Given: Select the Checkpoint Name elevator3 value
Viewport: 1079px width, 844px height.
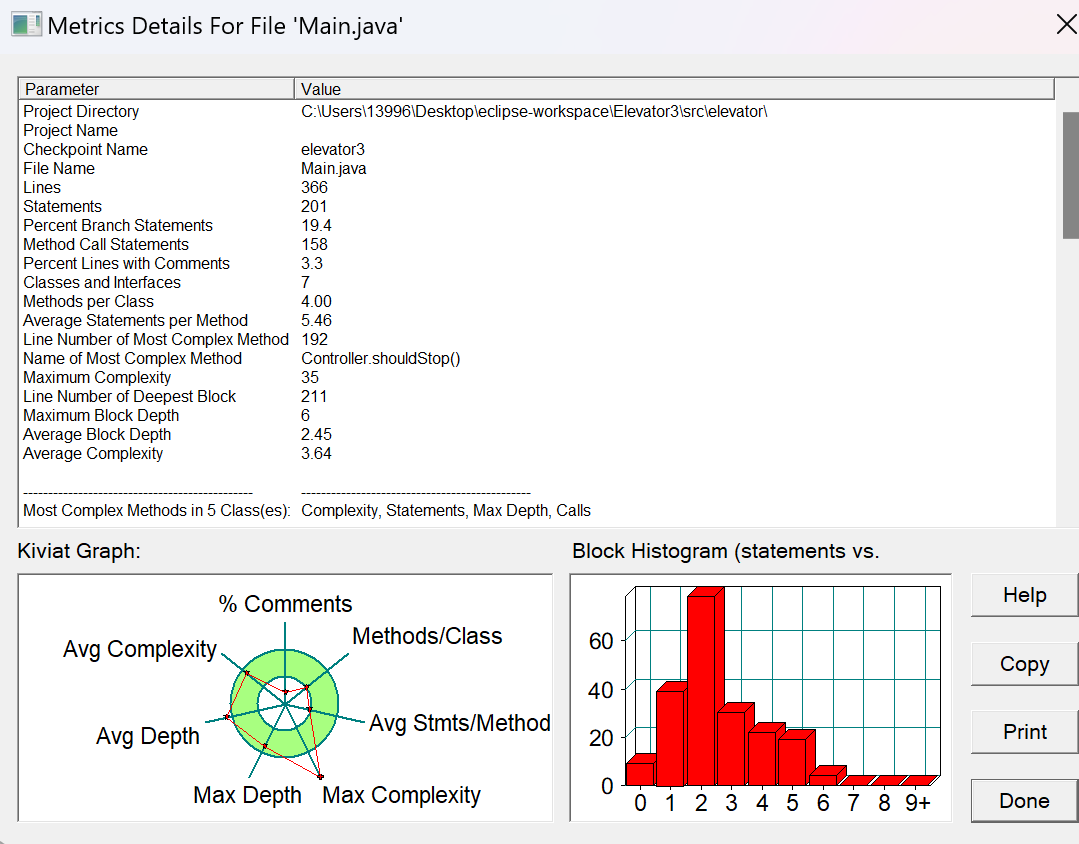Looking at the screenshot, I should [x=333, y=149].
